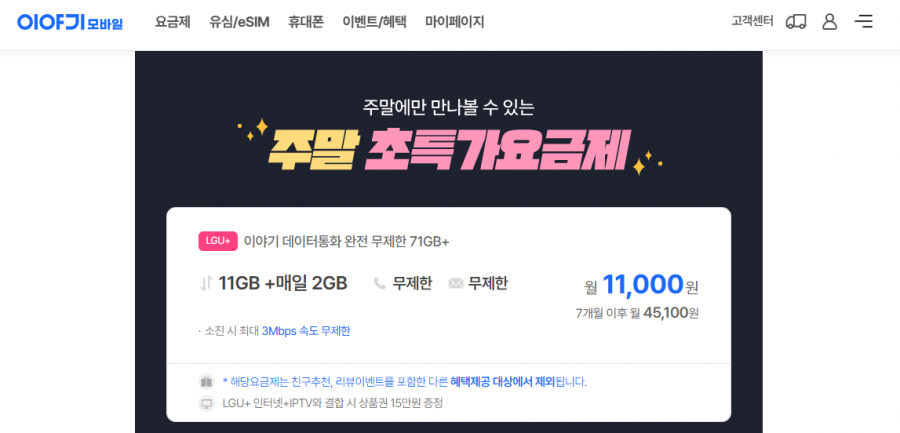Click the phone call icon beside 무제한
This screenshot has height=433, width=900.
pos(379,283)
